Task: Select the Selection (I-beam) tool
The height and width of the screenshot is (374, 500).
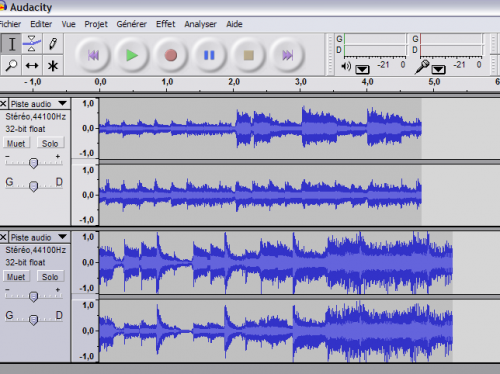Action: (x=11, y=44)
